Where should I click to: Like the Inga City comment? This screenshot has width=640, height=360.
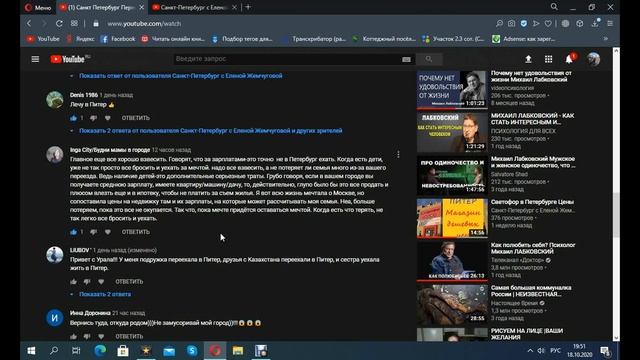[x=73, y=232]
